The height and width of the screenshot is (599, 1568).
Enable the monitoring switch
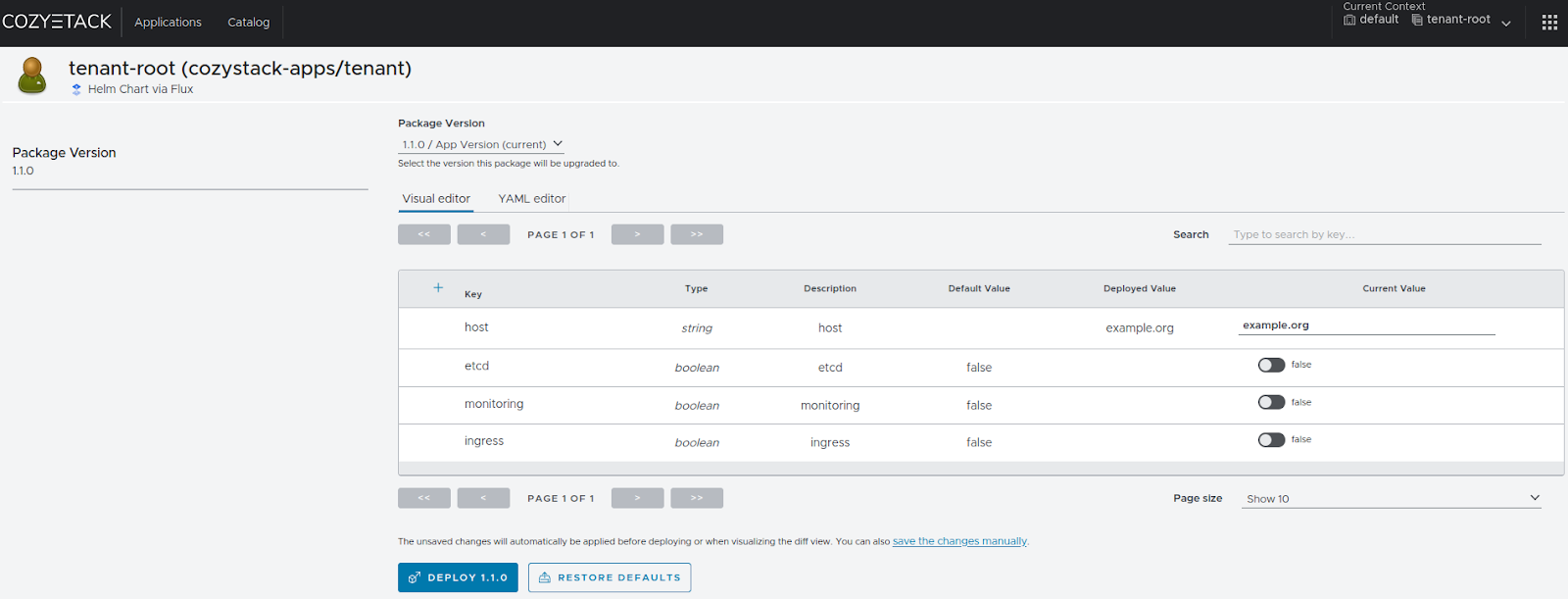[x=1271, y=402]
